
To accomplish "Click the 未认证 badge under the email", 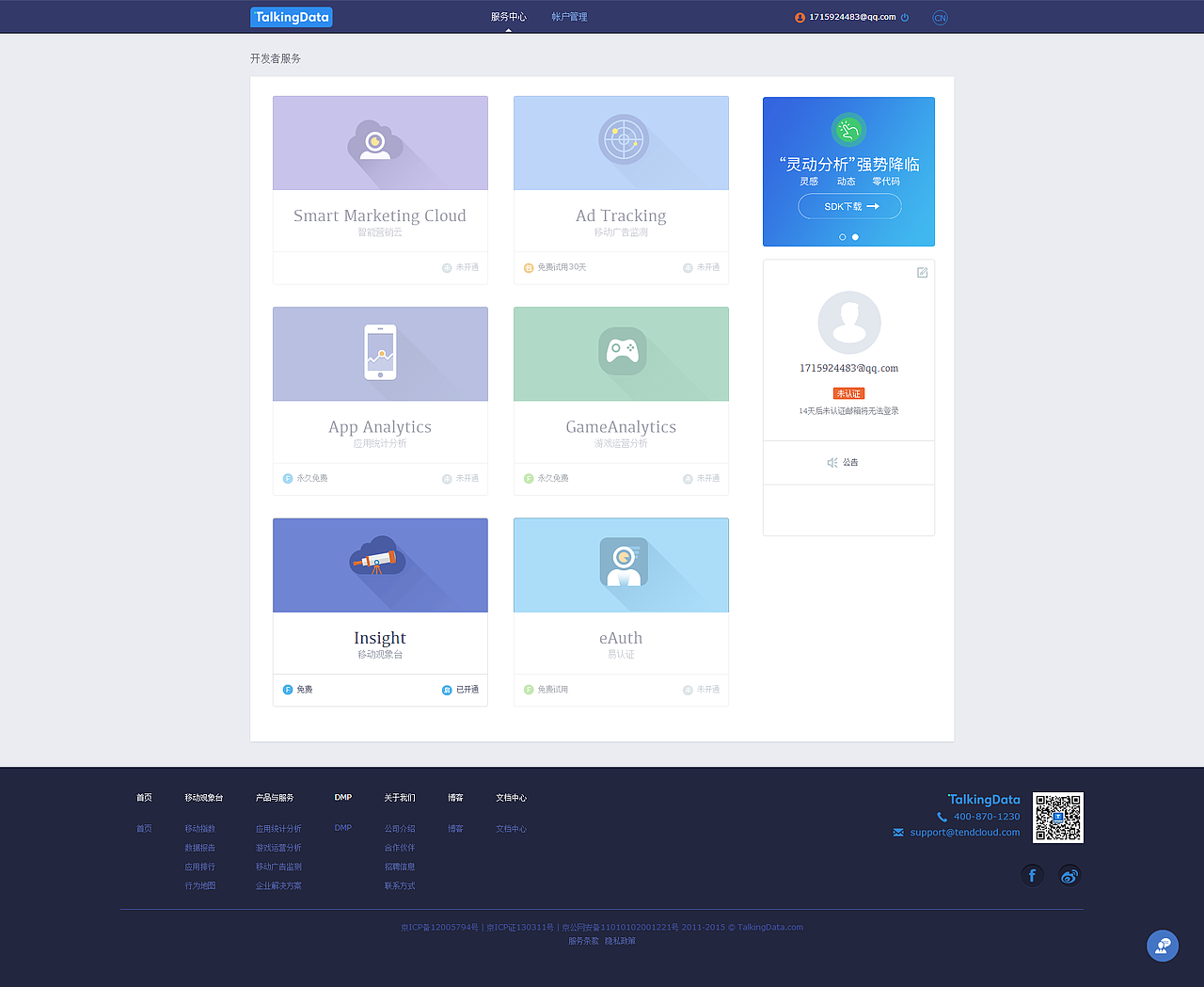I will pos(848,393).
